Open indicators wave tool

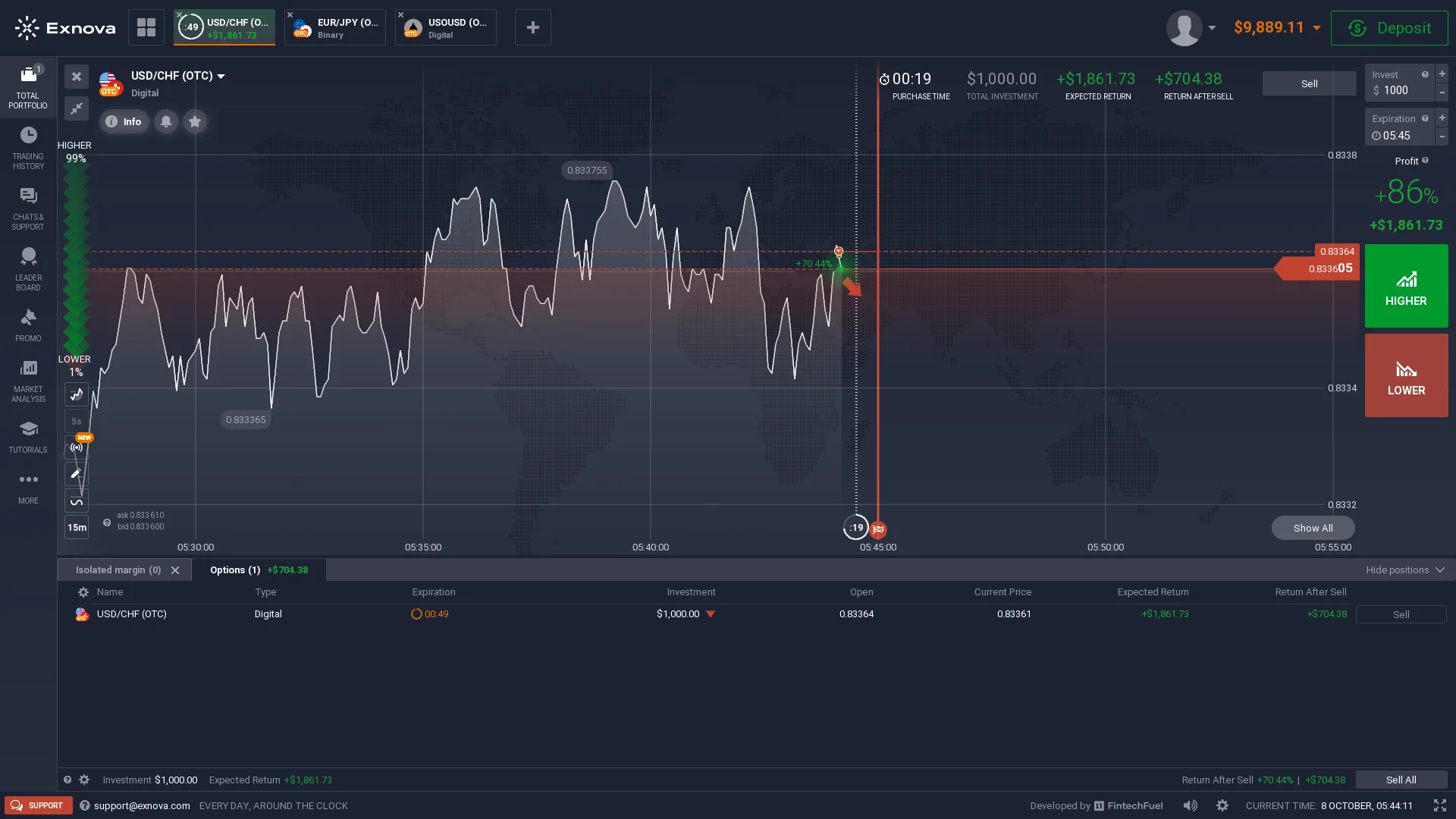77,500
